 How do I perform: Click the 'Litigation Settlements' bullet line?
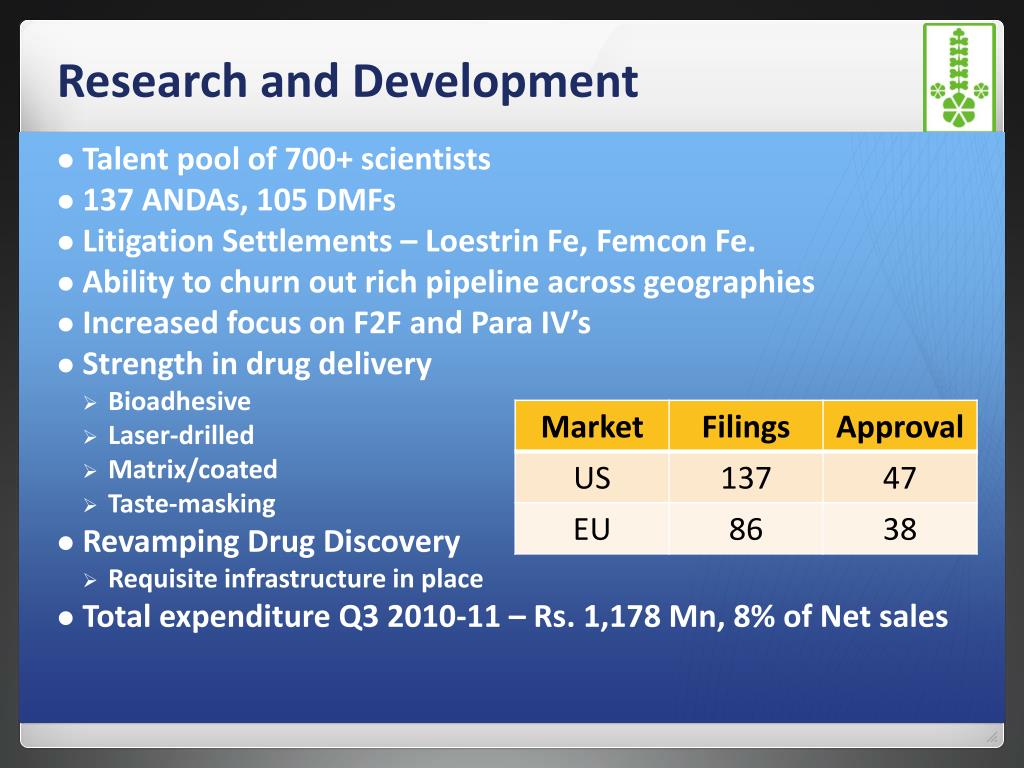point(407,241)
